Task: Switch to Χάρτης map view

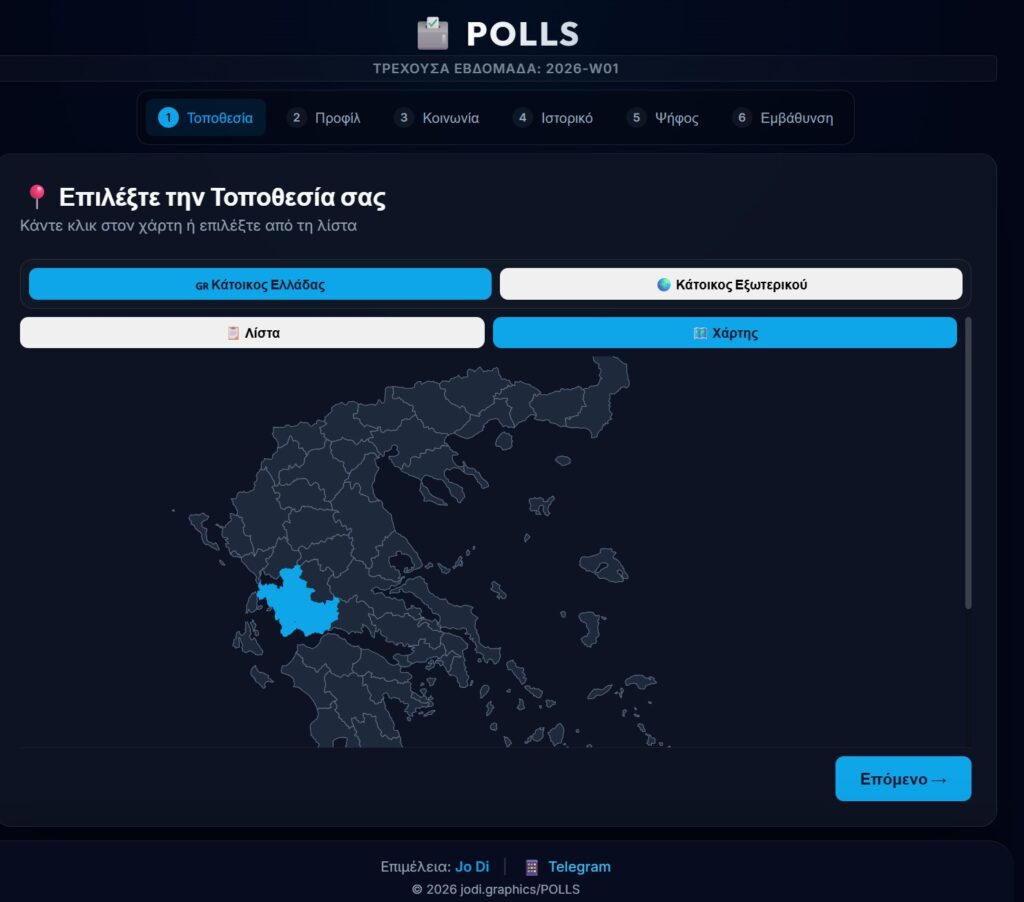Action: [x=725, y=333]
